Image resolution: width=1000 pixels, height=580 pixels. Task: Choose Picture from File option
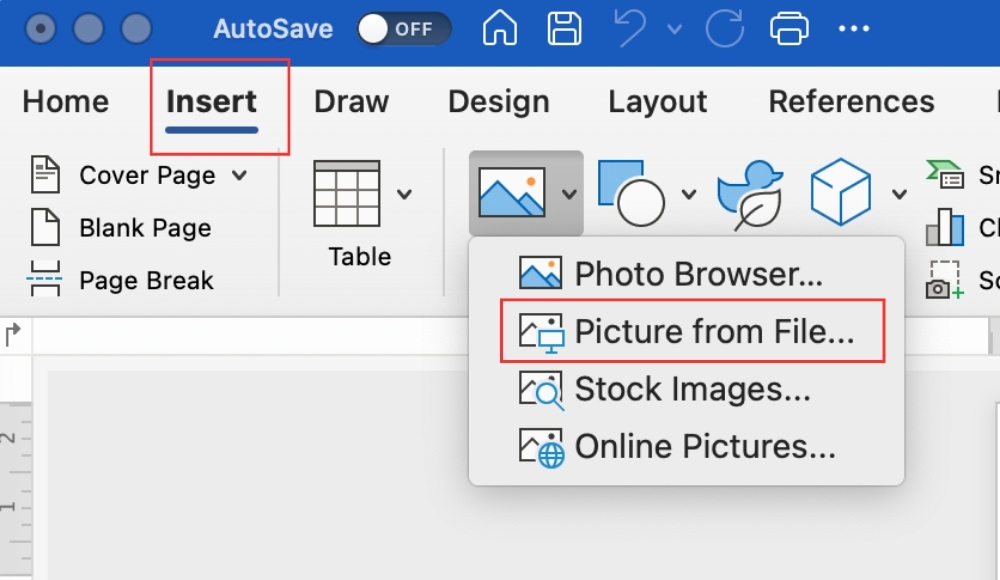pos(693,331)
